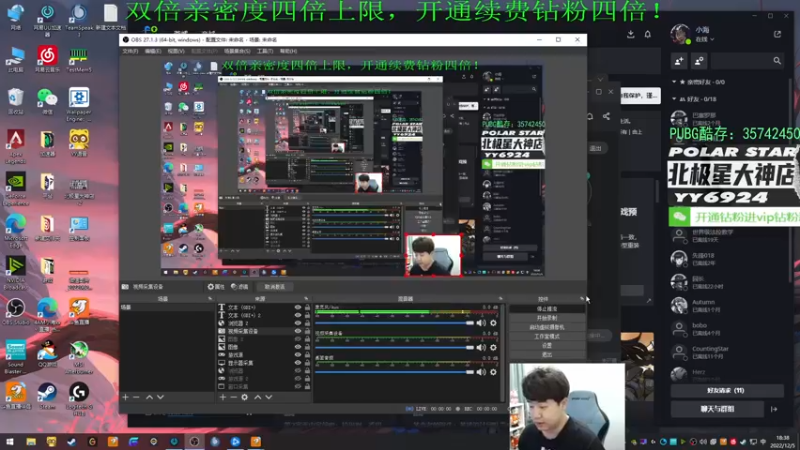
Task: Click the 视频采集设备 volume slider in mixer
Action: tap(395, 347)
